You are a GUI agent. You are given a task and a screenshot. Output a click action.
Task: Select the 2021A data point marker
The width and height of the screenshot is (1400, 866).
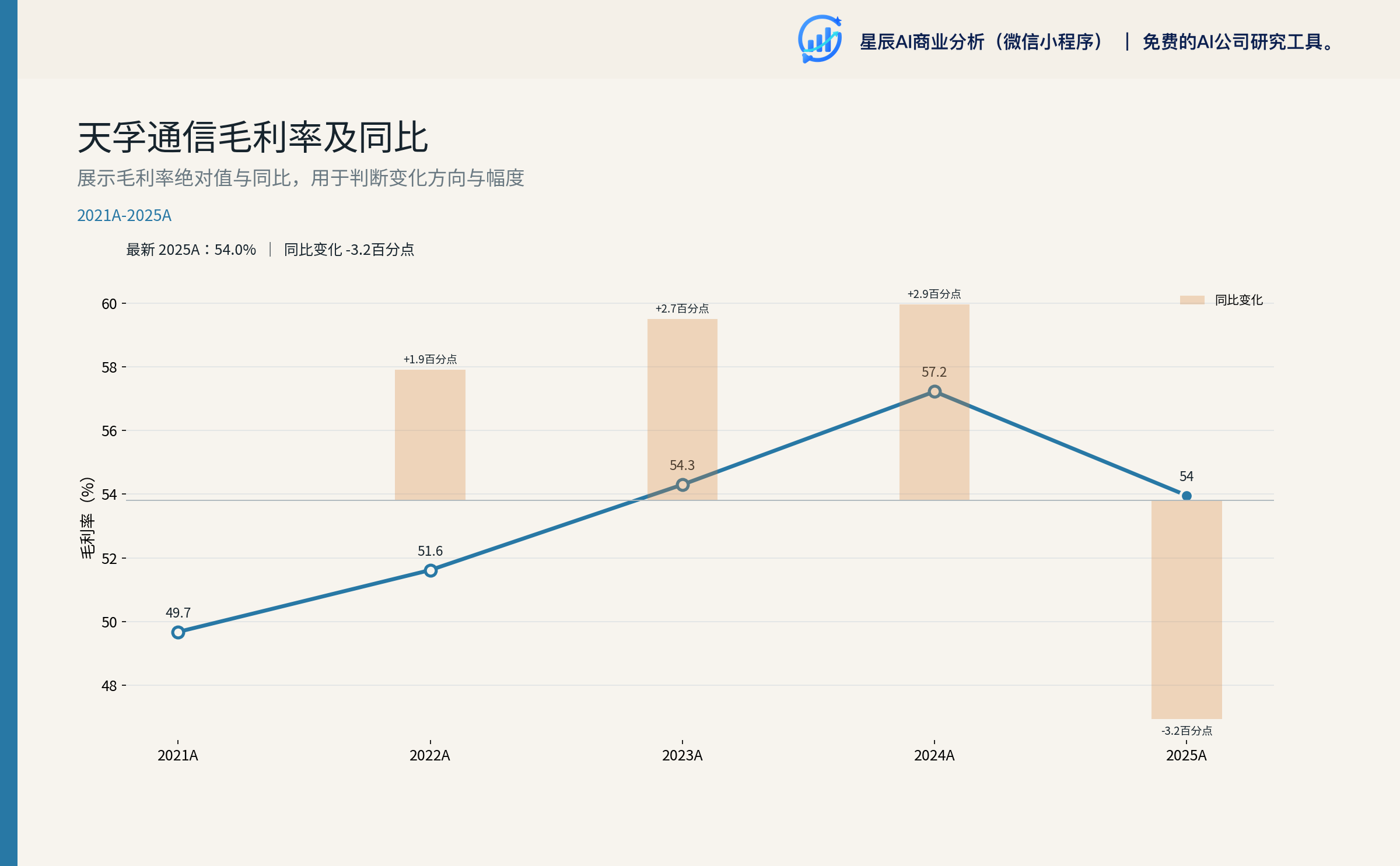click(178, 633)
